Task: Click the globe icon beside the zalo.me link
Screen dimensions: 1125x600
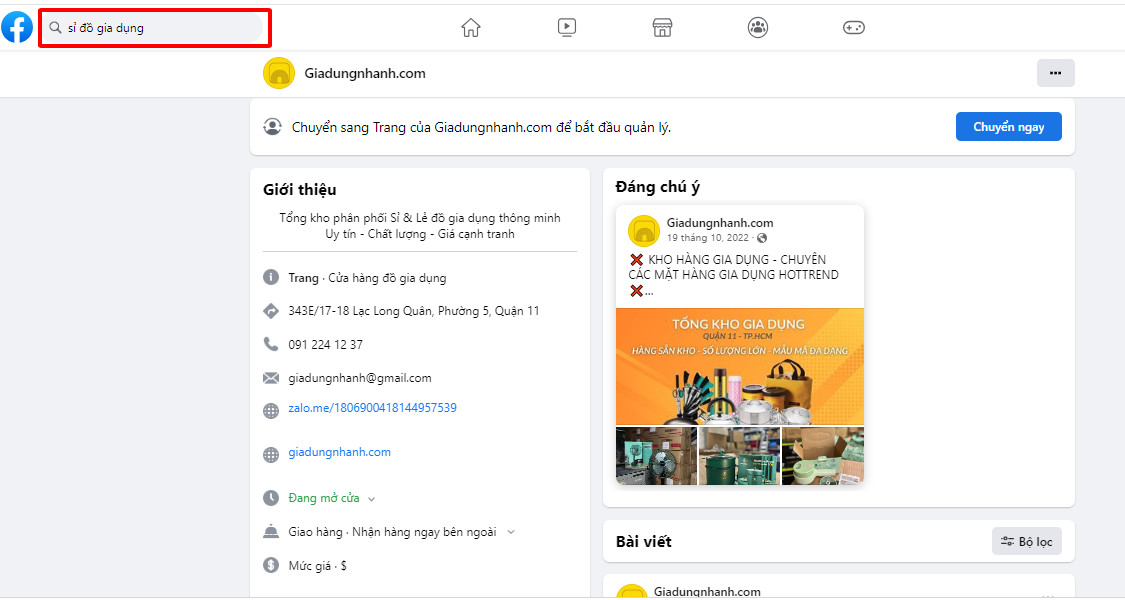Action: [x=270, y=411]
